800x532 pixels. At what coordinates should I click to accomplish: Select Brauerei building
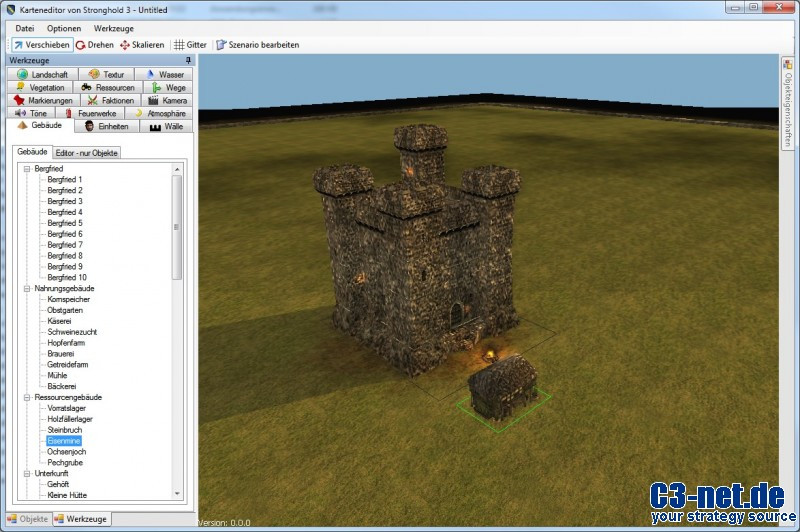pyautogui.click(x=61, y=353)
